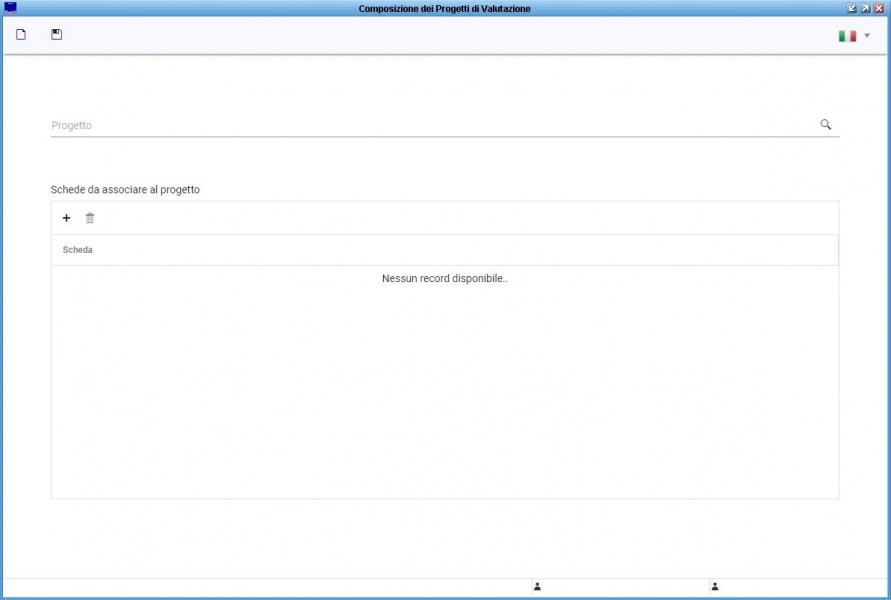Click the new document icon
This screenshot has width=891, height=600.
click(x=21, y=35)
